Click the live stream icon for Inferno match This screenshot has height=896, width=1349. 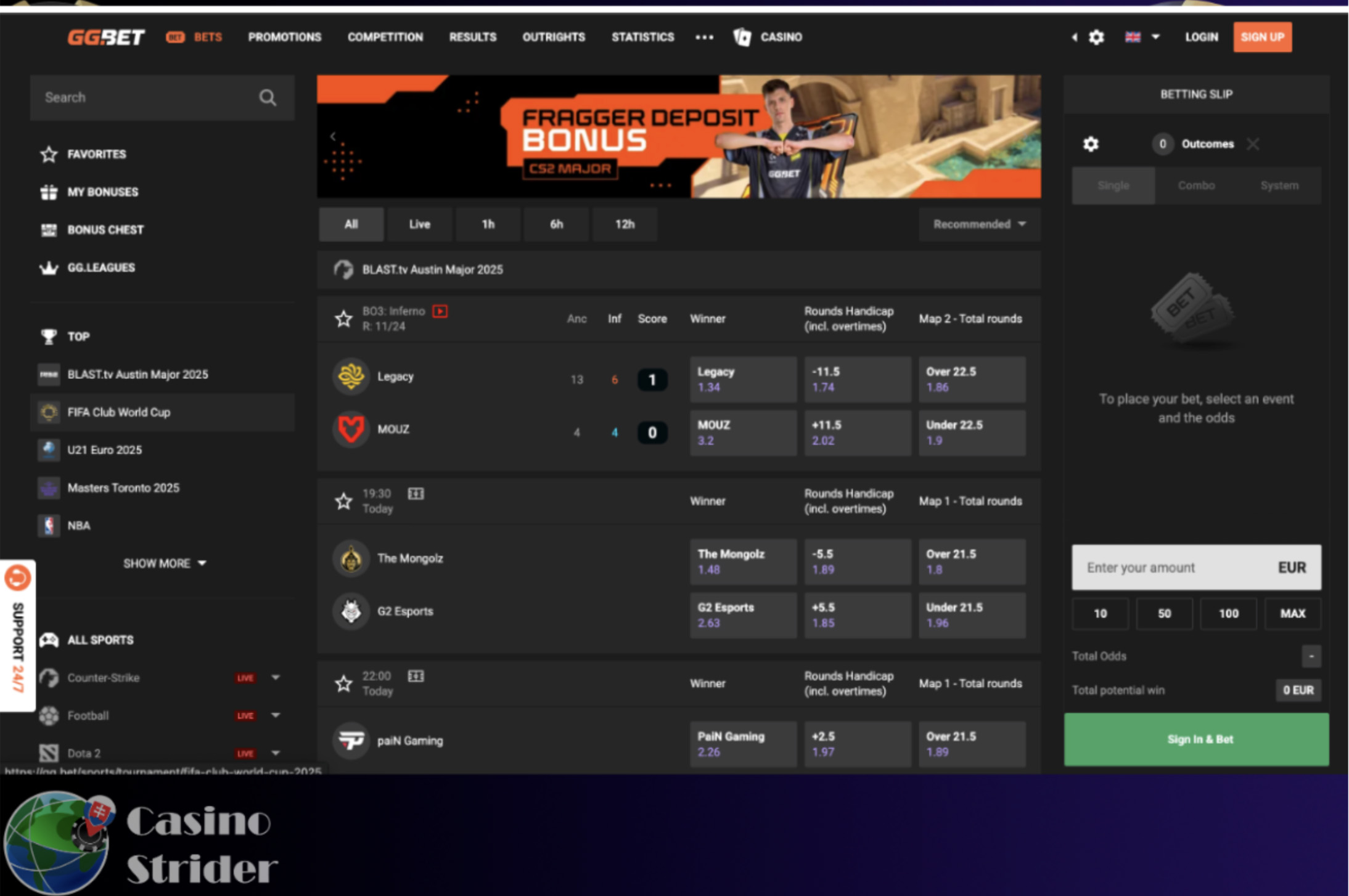pos(440,311)
